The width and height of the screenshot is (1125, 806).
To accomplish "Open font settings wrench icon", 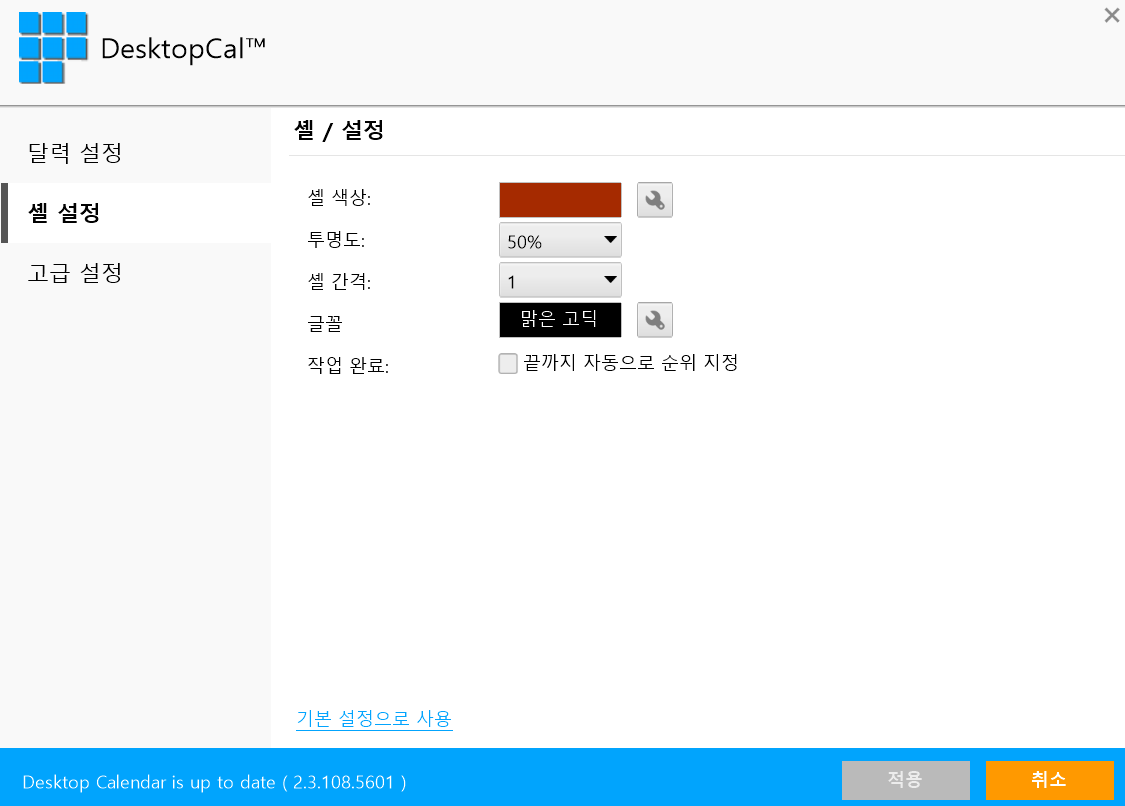I will 654,319.
